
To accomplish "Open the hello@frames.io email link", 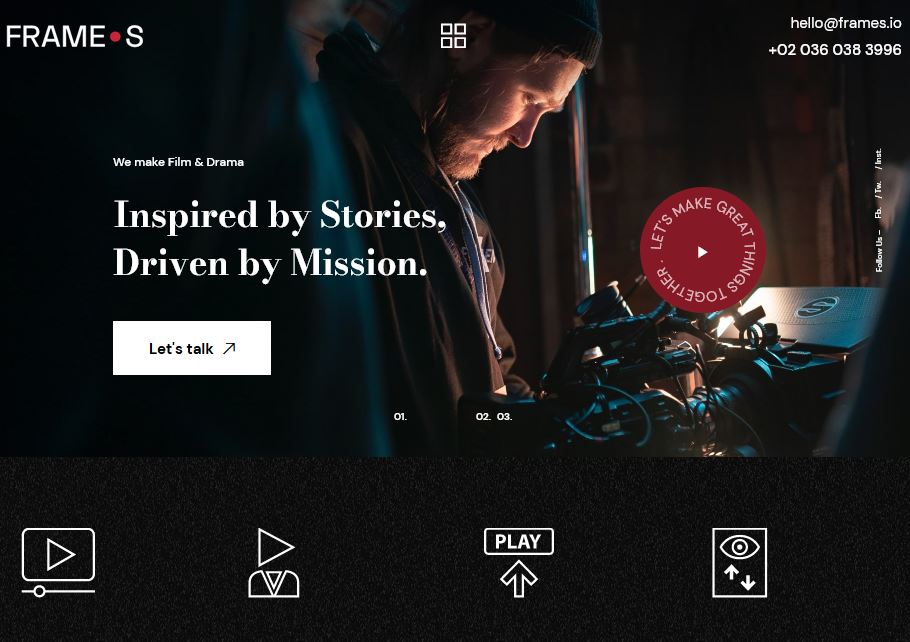I will [x=846, y=23].
